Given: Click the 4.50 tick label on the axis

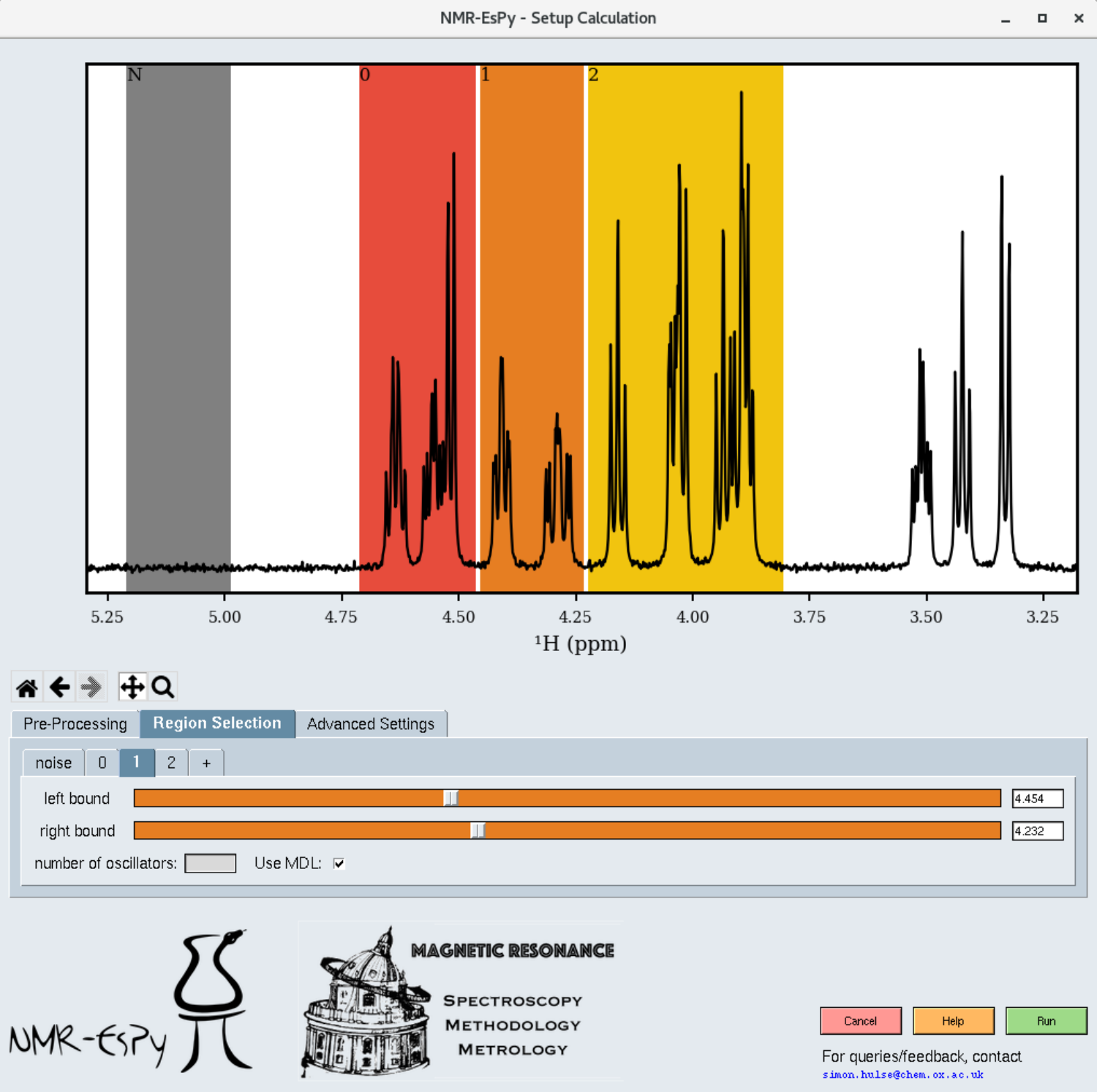Looking at the screenshot, I should 459,617.
